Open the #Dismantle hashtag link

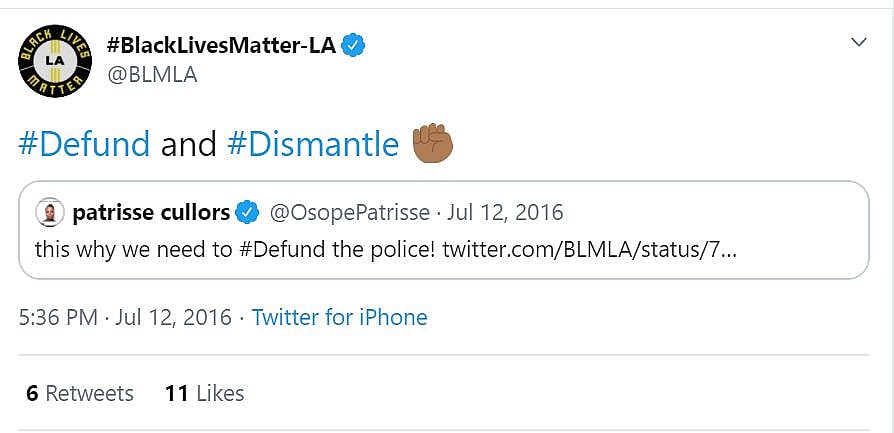[x=313, y=144]
